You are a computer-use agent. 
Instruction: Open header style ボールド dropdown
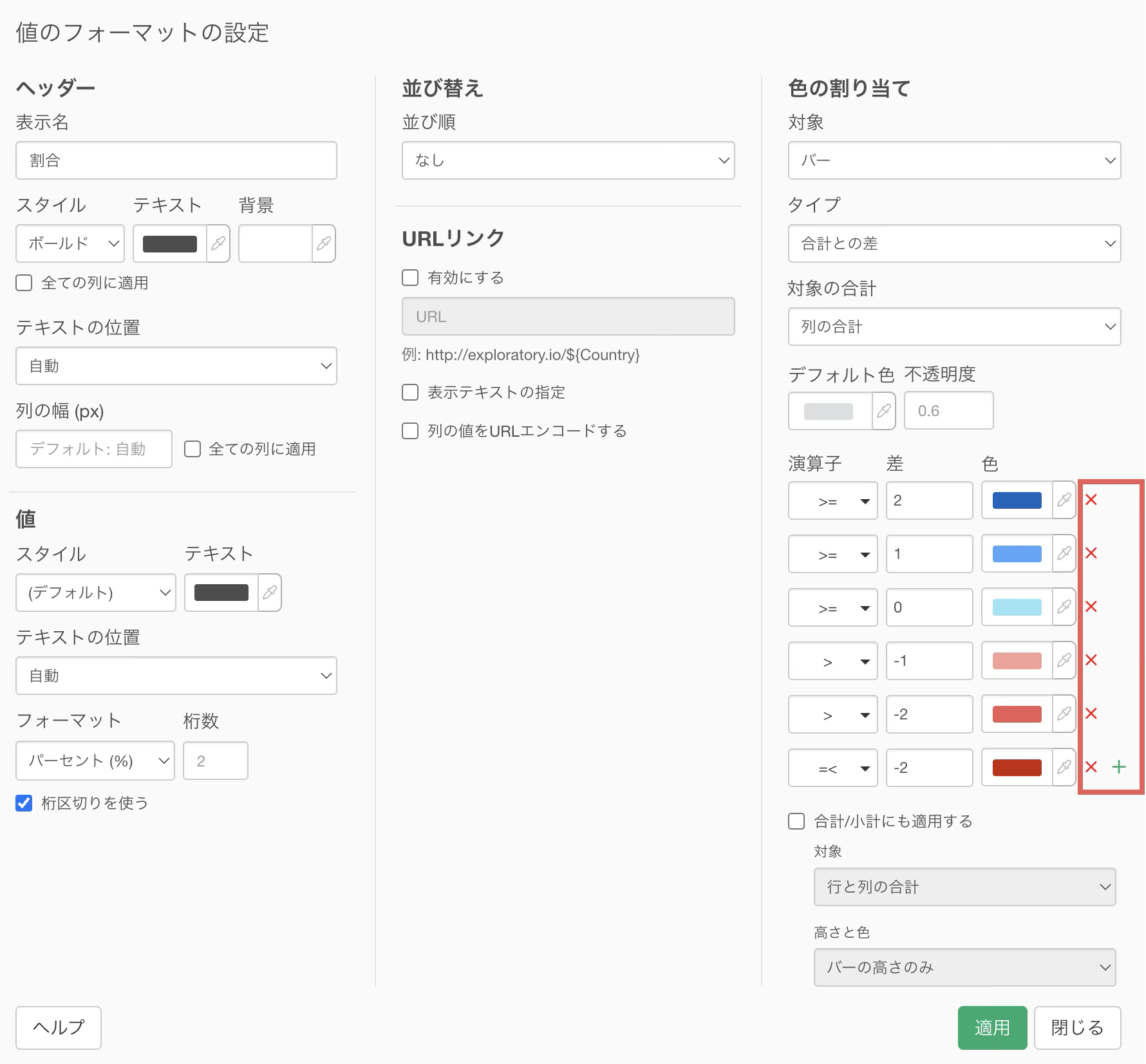70,243
